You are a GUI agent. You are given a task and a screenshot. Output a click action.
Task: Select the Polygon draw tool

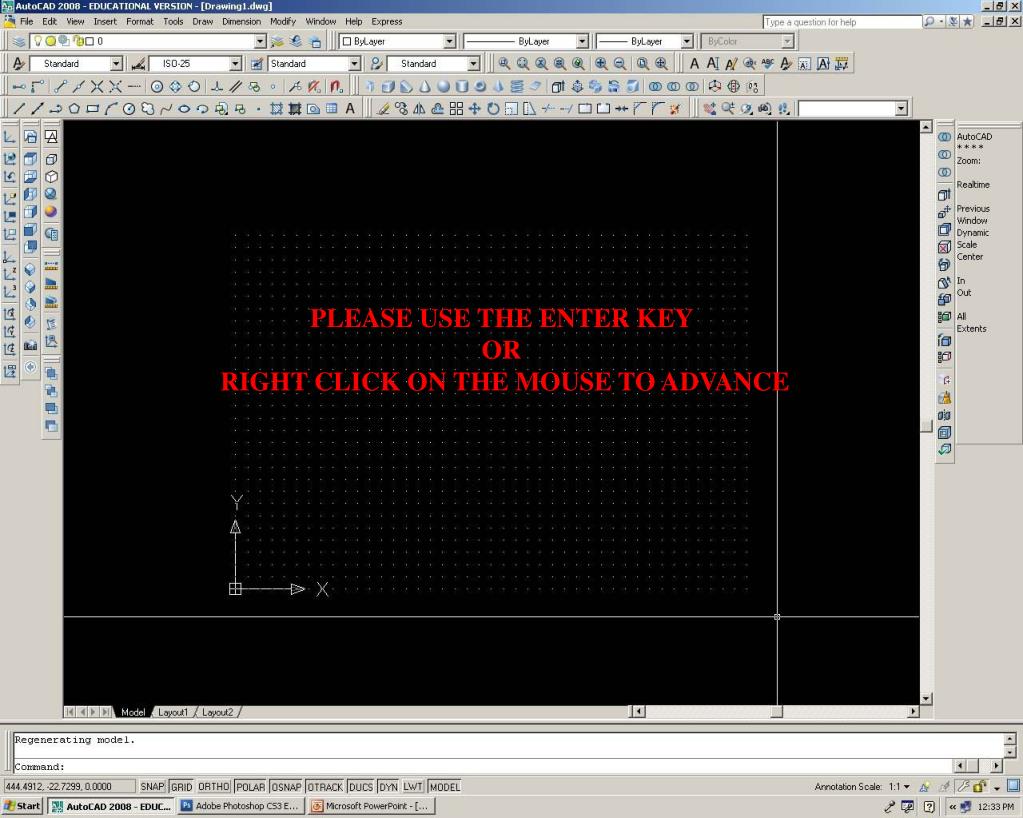tap(74, 109)
